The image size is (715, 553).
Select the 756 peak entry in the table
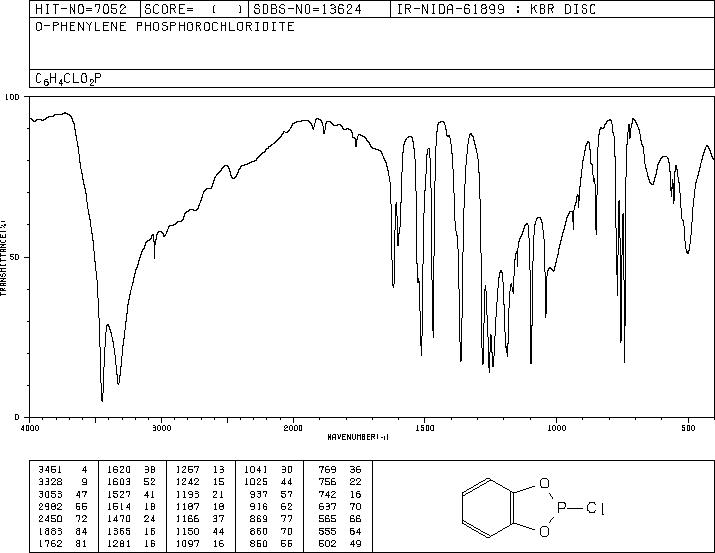pos(340,482)
